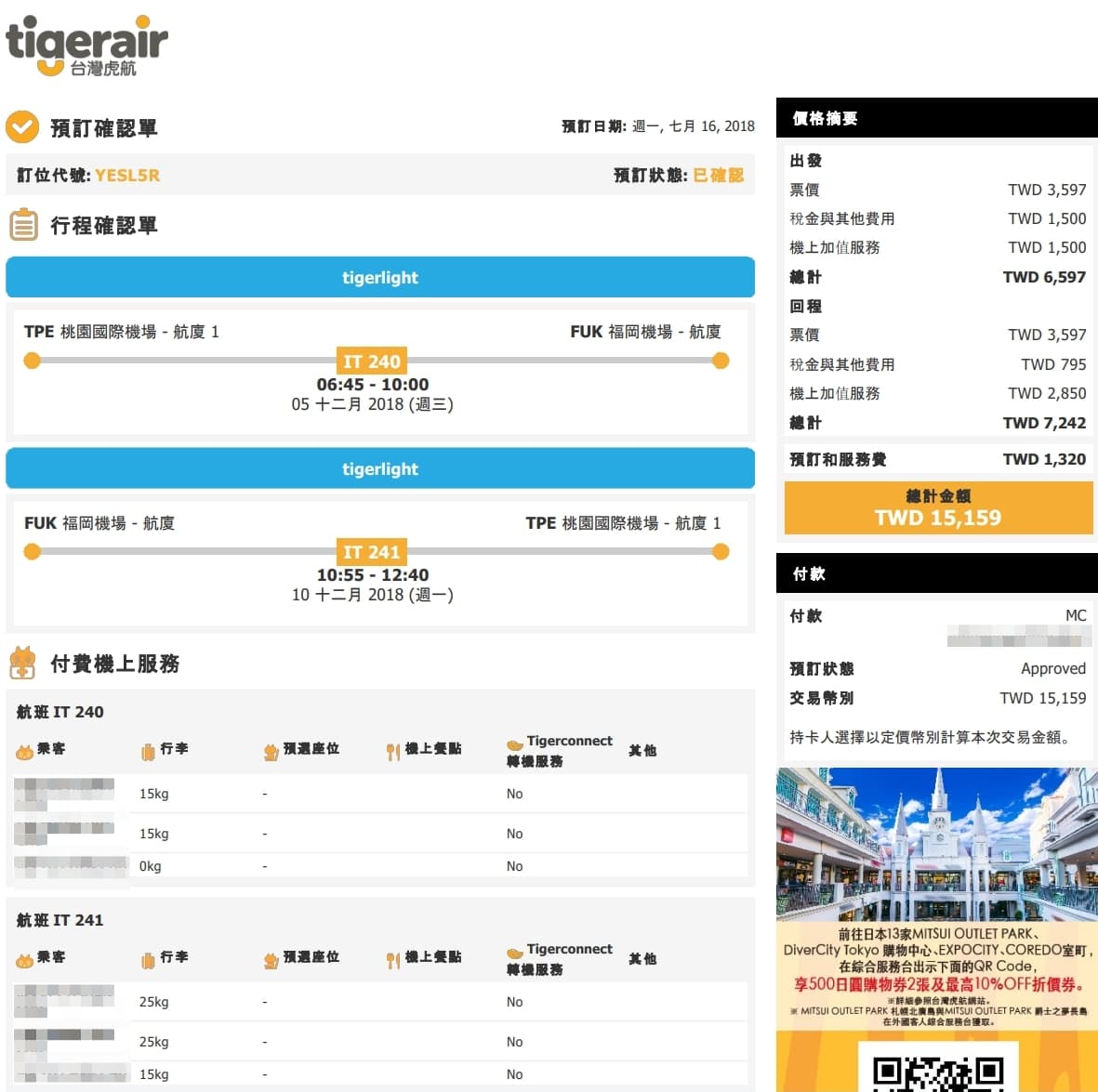Click the transaction currency value TWD 15,159
Image resolution: width=1098 pixels, height=1092 pixels.
1042,697
